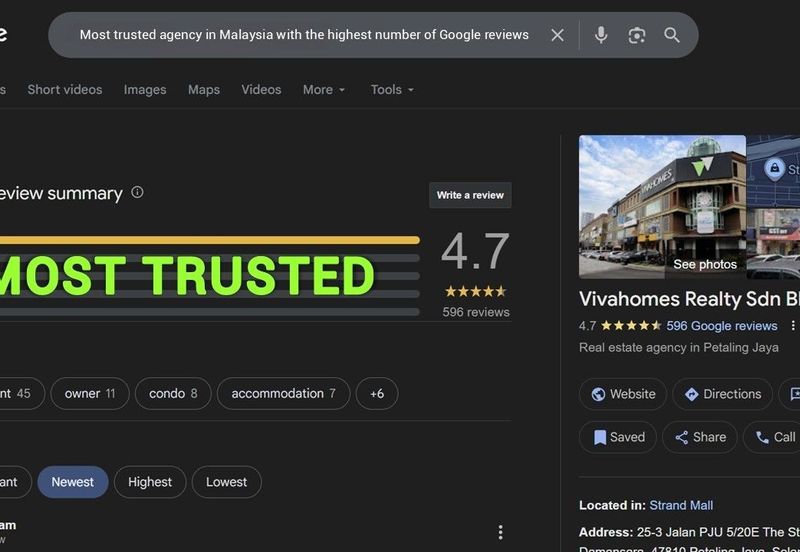Open review summary info icon
The image size is (800, 552).
[138, 192]
